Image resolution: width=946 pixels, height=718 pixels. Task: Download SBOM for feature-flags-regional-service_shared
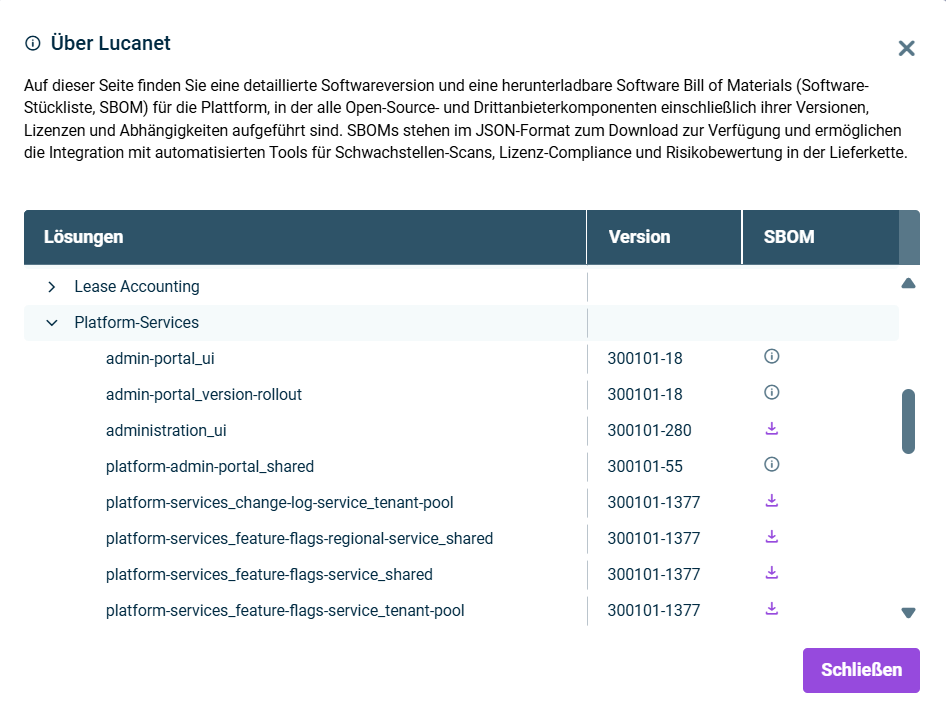point(771,537)
